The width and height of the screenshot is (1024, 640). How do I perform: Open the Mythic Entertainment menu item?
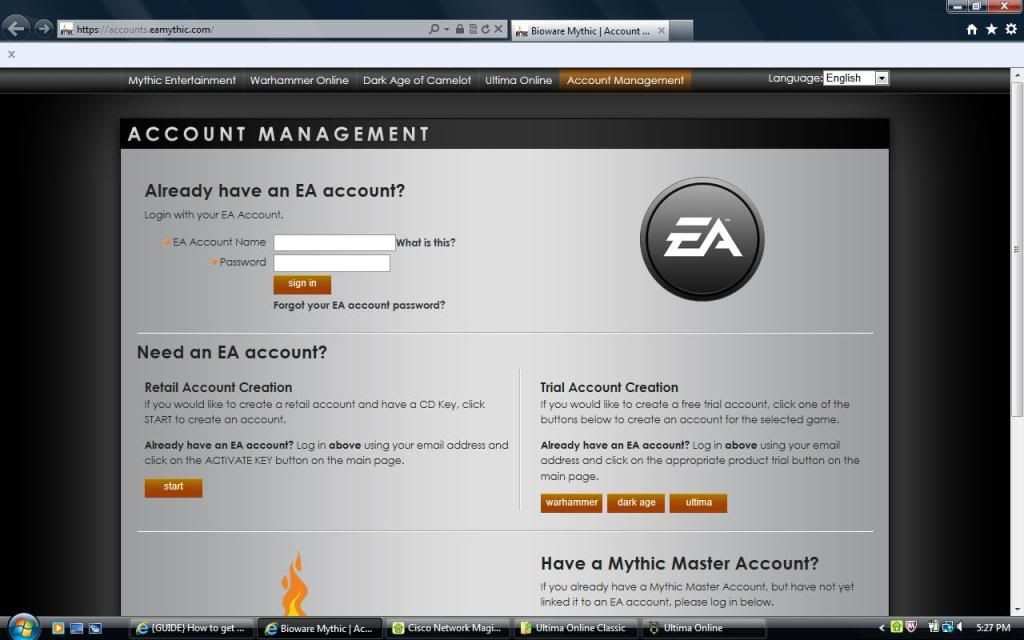[182, 80]
